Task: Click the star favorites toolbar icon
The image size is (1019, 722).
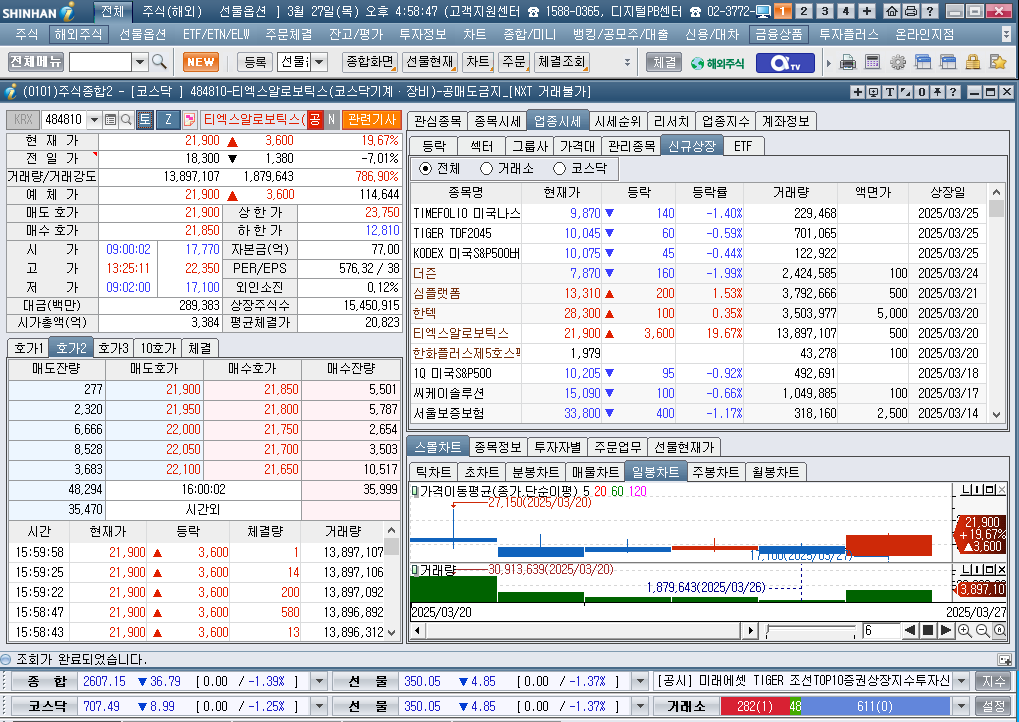Action: (x=998, y=62)
